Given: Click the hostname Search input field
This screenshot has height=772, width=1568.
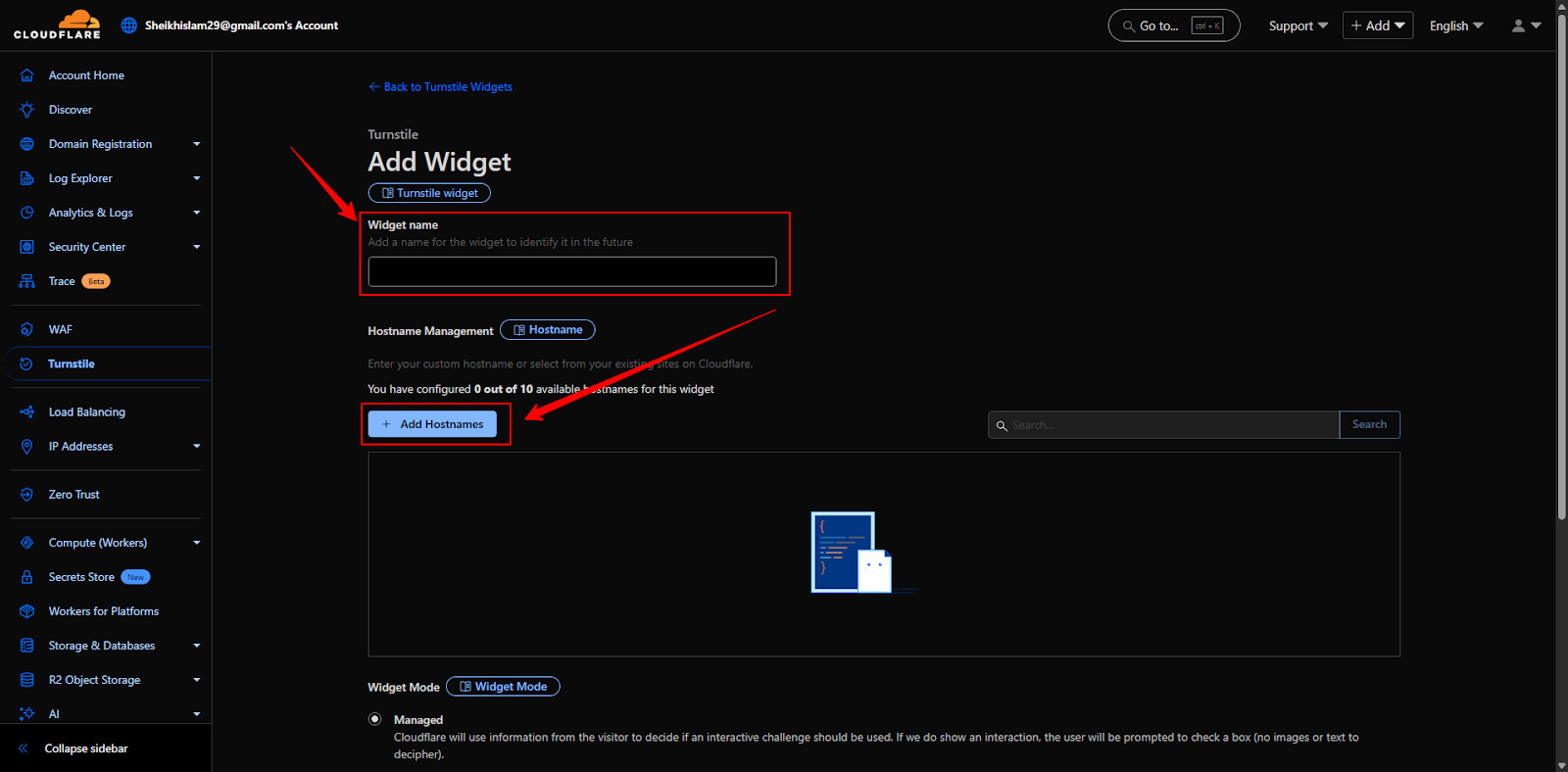Looking at the screenshot, I should 1164,424.
